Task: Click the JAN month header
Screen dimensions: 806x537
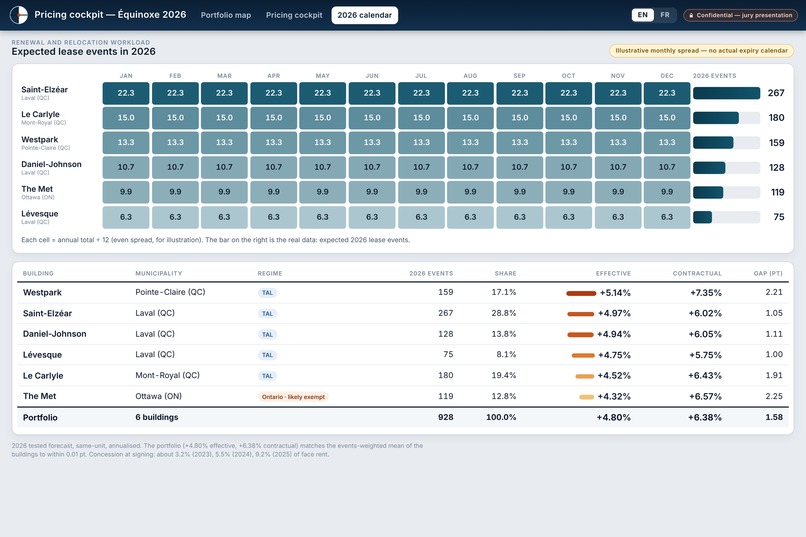Action: pos(126,76)
